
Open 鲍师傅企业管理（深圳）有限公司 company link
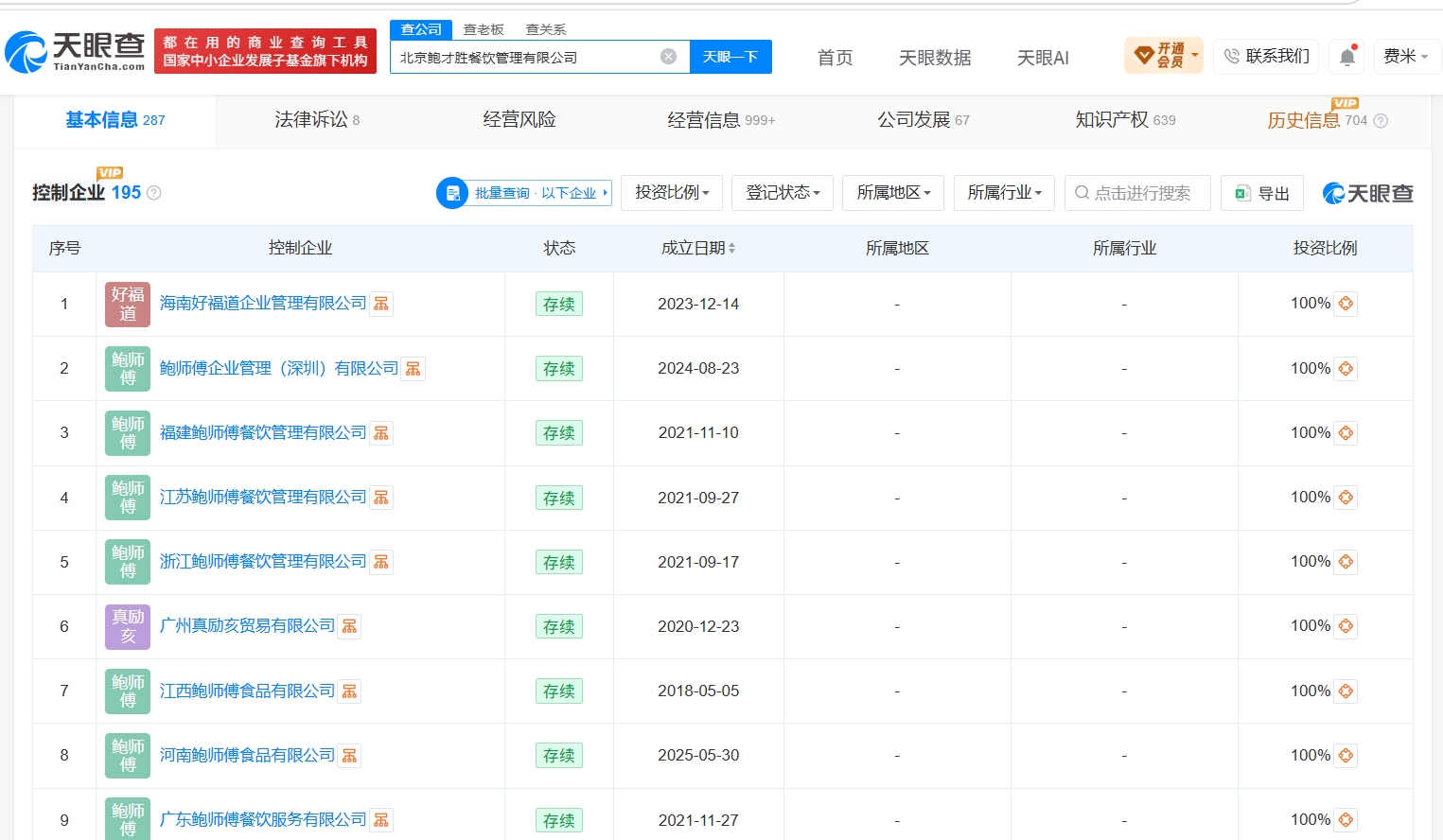coord(279,369)
